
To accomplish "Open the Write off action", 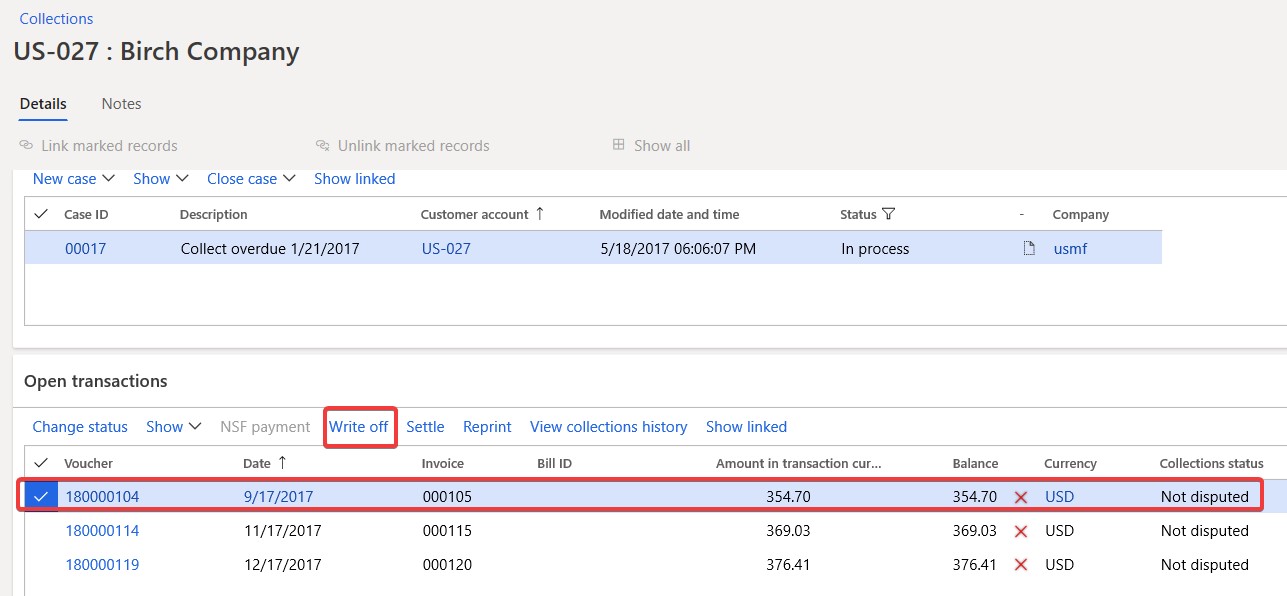I will [359, 427].
